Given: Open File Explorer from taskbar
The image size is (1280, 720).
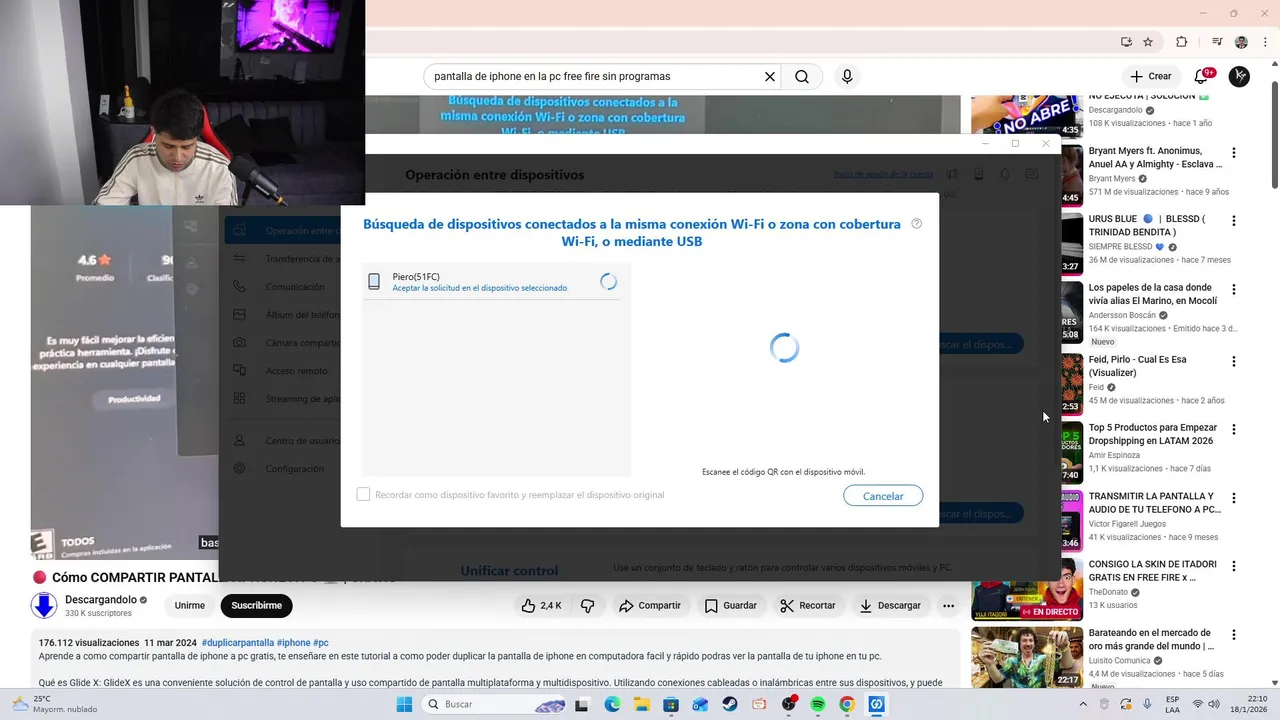Looking at the screenshot, I should click(641, 704).
